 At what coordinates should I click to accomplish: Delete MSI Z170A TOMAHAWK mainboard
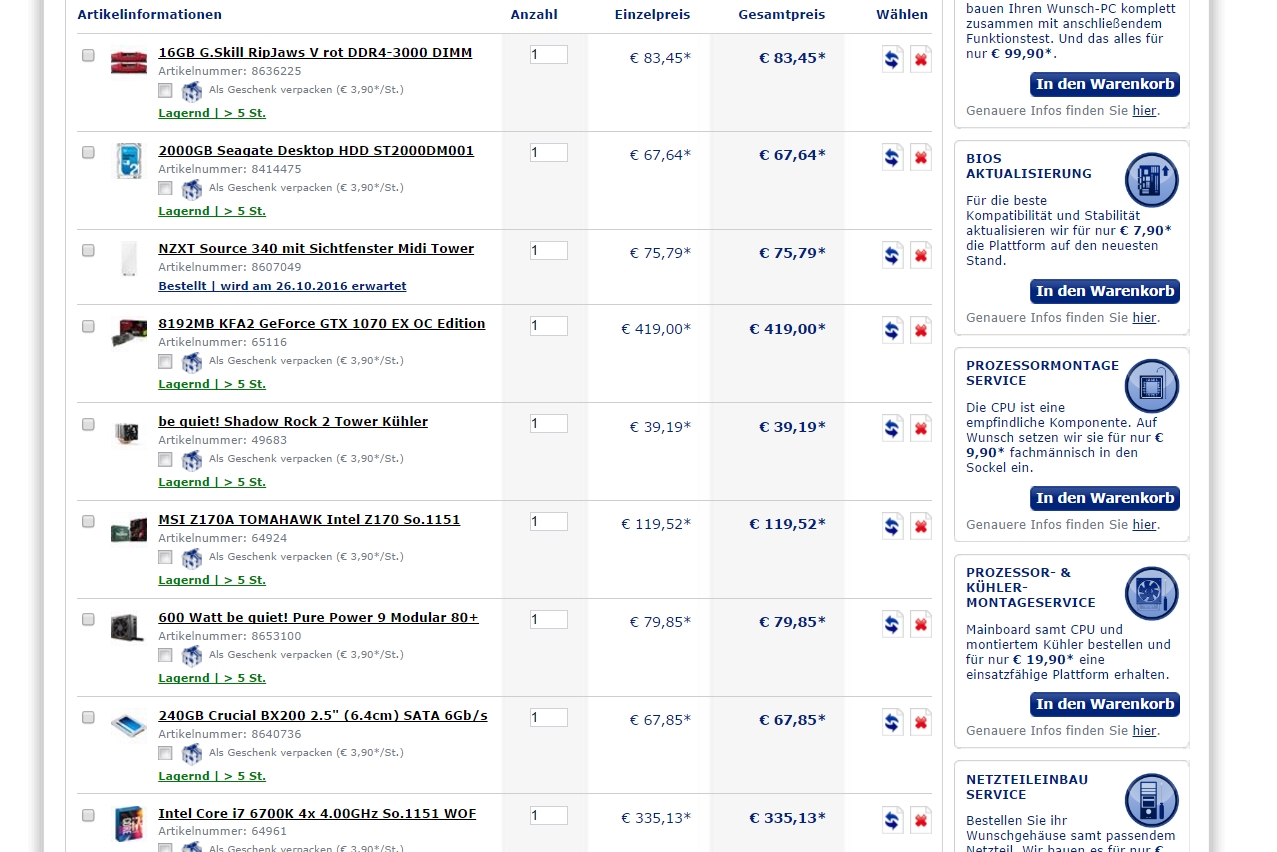tap(920, 526)
